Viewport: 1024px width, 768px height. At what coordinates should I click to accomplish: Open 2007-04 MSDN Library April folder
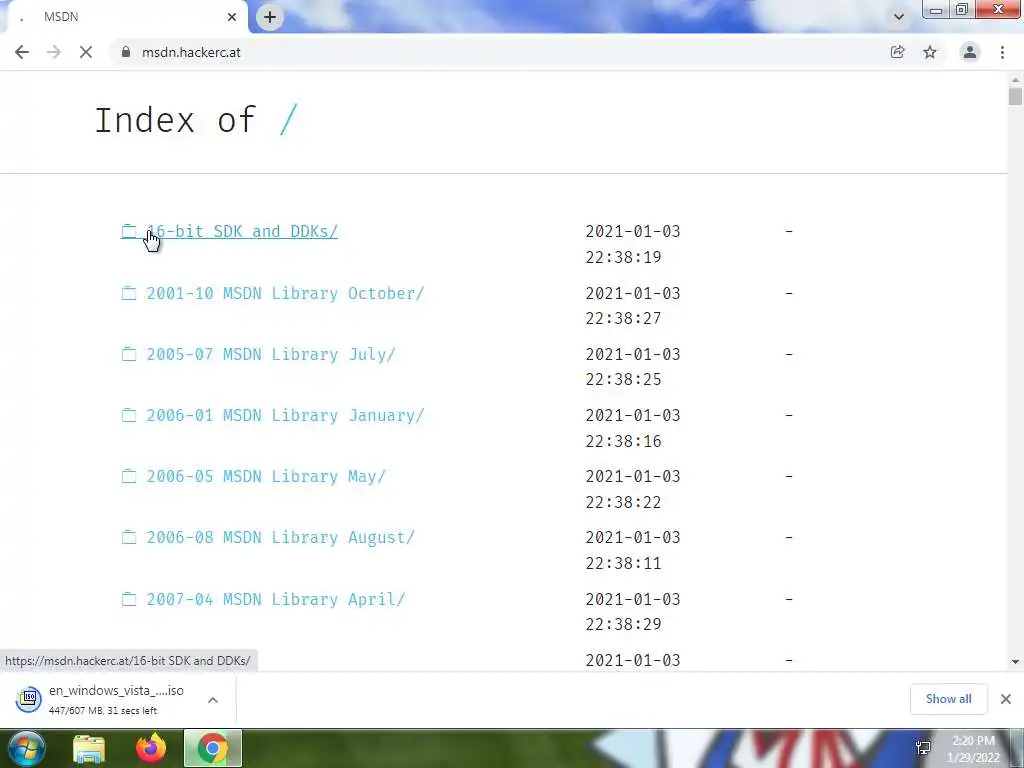point(276,599)
